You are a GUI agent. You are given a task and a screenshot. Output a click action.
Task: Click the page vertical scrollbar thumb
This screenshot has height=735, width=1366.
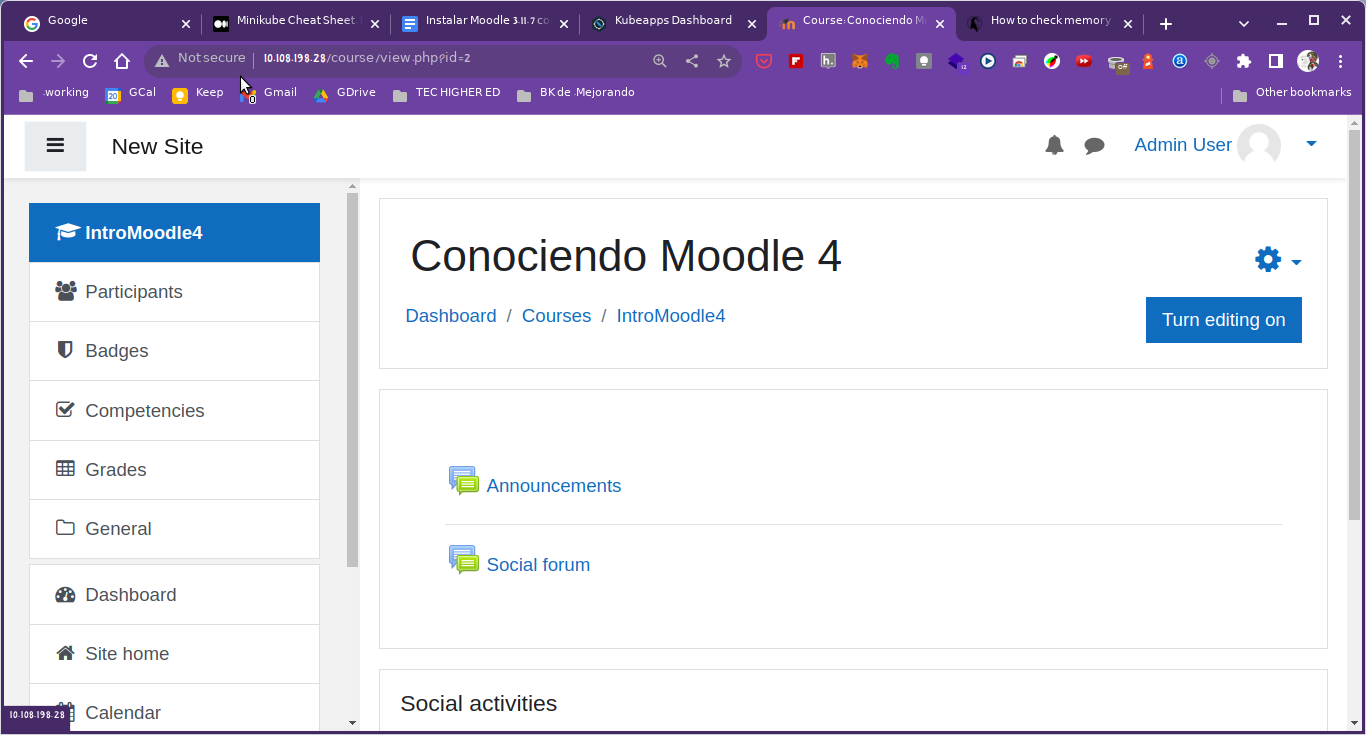pos(1356,323)
